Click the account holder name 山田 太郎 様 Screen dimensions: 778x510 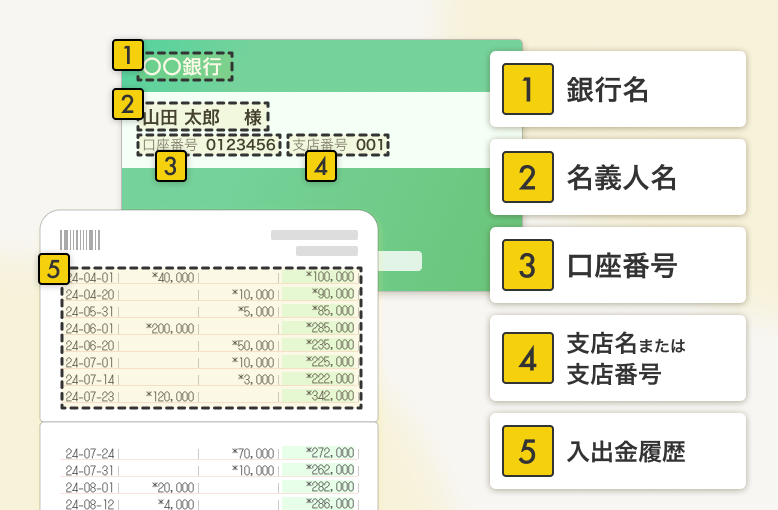point(203,118)
